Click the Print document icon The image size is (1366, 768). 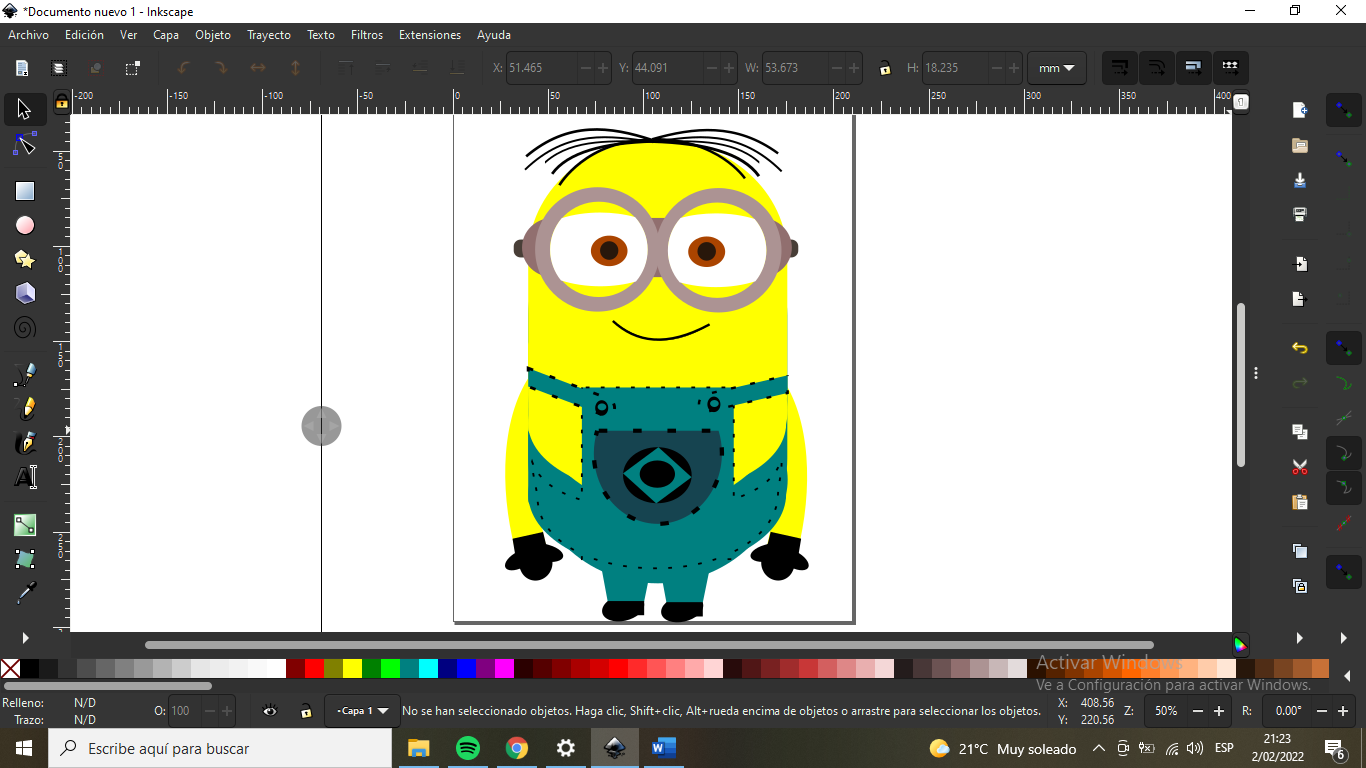(x=1300, y=215)
